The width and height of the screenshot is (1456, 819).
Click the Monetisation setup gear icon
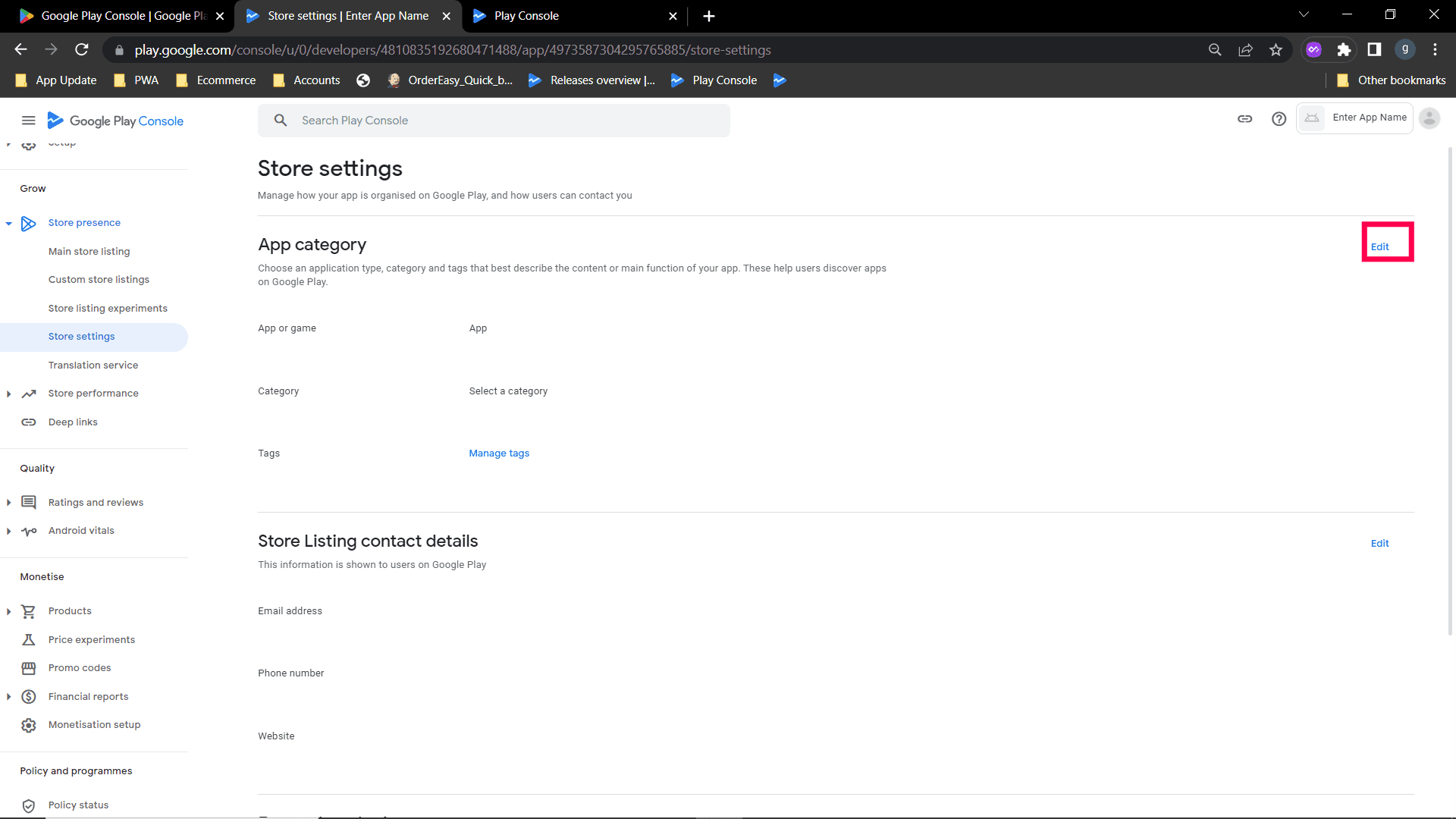pyautogui.click(x=29, y=725)
